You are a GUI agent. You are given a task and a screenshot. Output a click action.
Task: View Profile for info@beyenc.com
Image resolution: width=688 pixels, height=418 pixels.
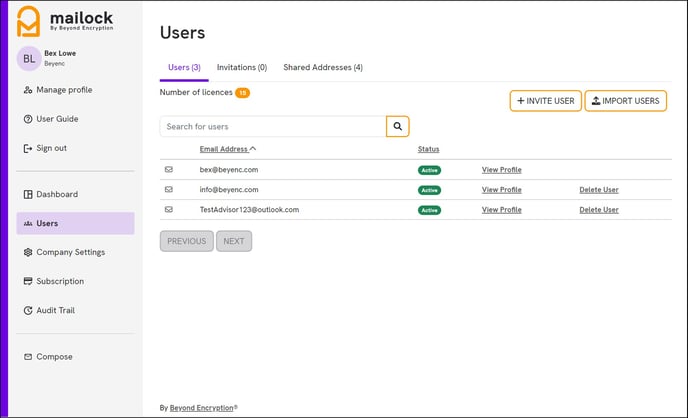(502, 189)
